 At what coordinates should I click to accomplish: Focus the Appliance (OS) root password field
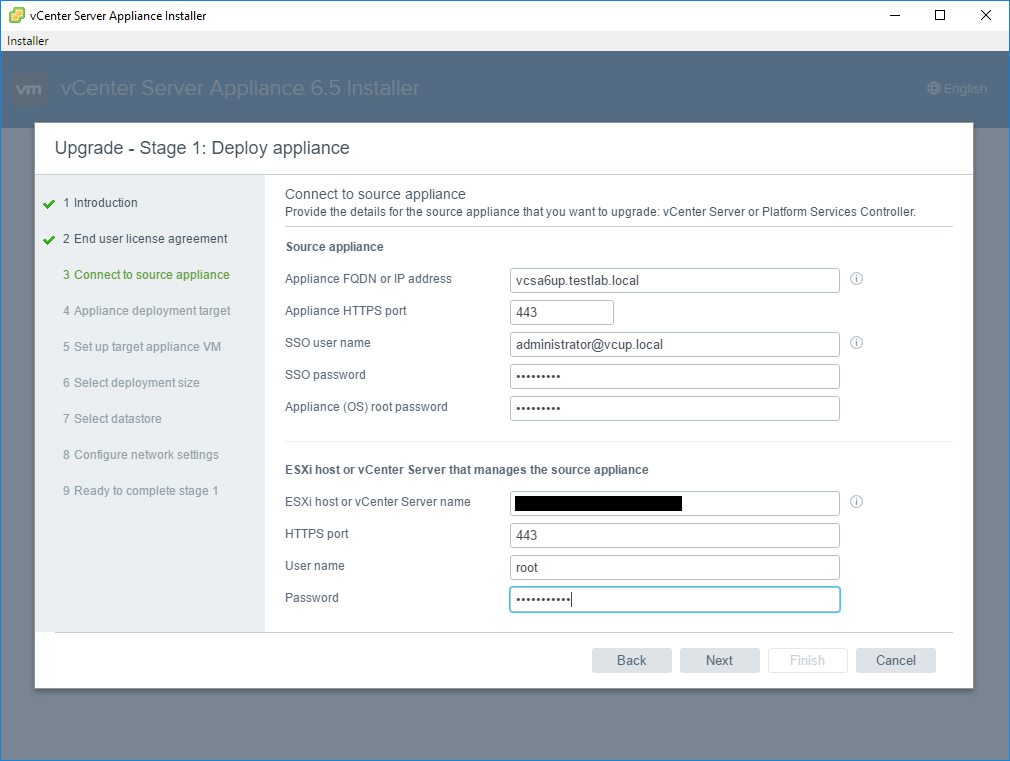(x=674, y=409)
